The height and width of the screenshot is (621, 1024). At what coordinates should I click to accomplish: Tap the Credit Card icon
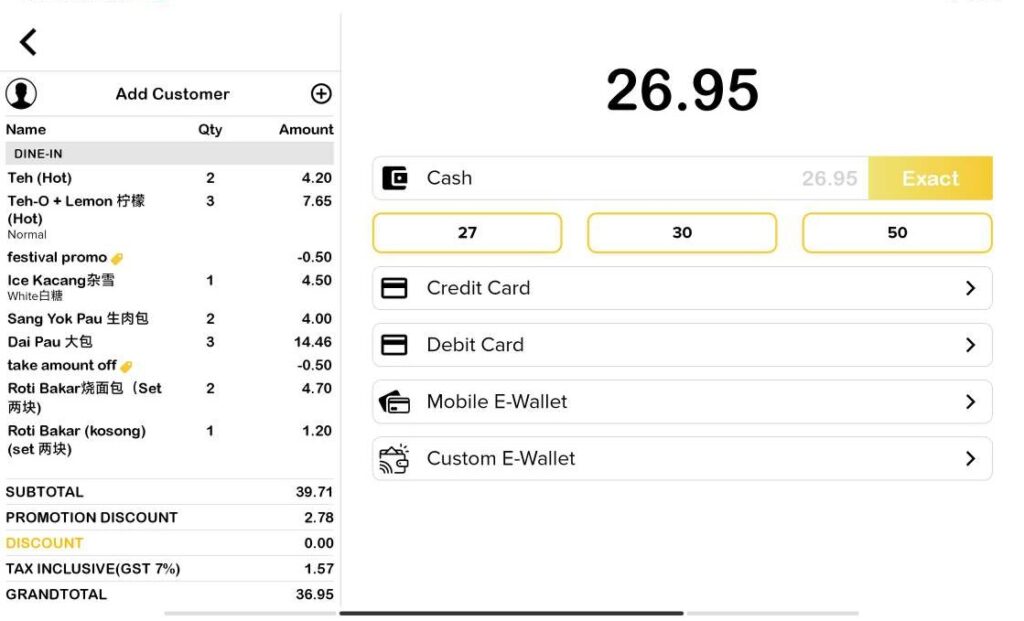click(394, 288)
